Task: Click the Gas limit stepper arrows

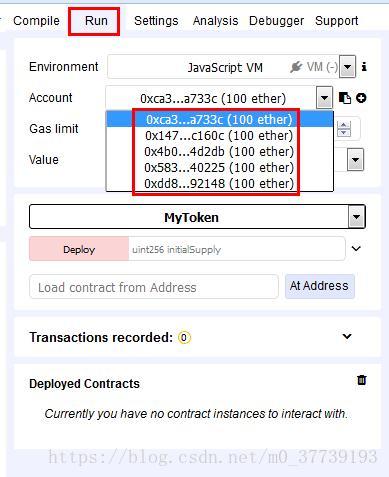Action: 344,129
